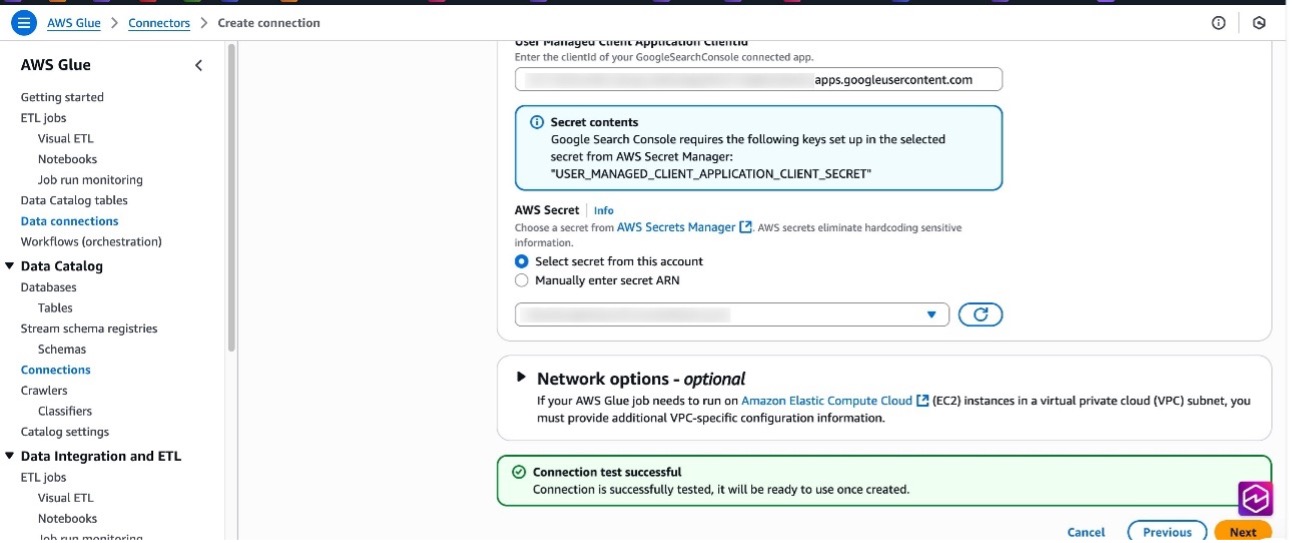Go to Connectors breadcrumb
Viewport: 1292px width, 543px height.
[x=159, y=23]
